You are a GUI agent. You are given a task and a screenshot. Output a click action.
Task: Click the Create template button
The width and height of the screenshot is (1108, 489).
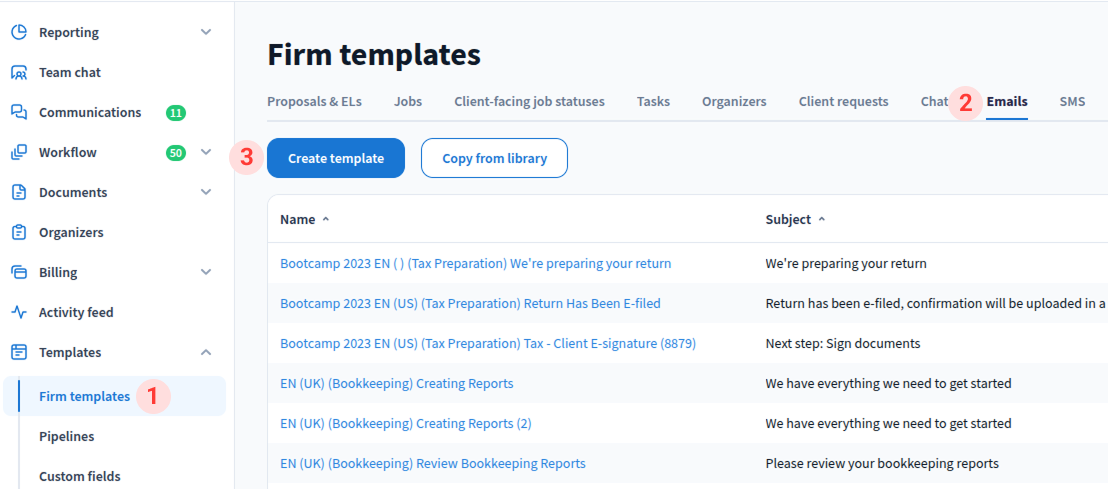click(x=336, y=158)
